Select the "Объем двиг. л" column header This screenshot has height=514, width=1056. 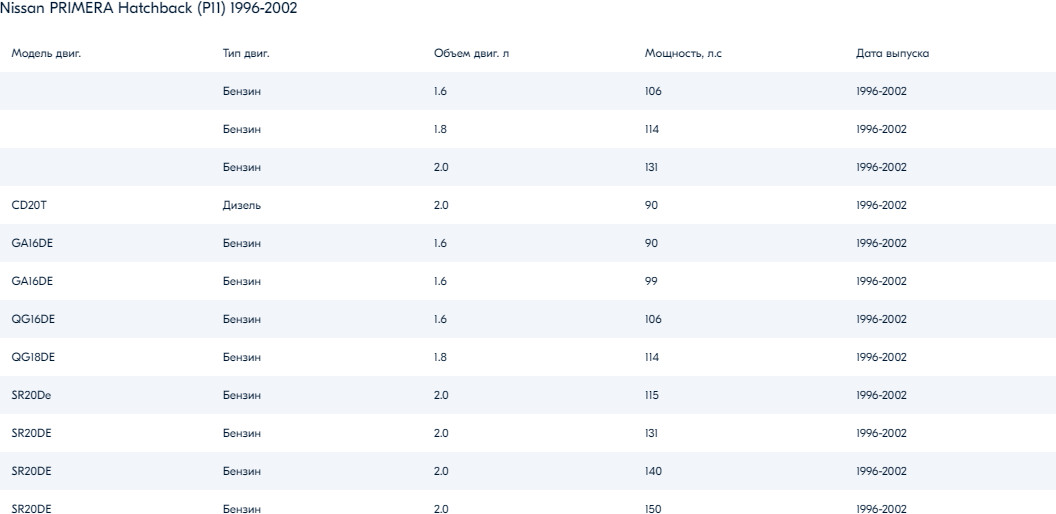pyautogui.click(x=471, y=53)
